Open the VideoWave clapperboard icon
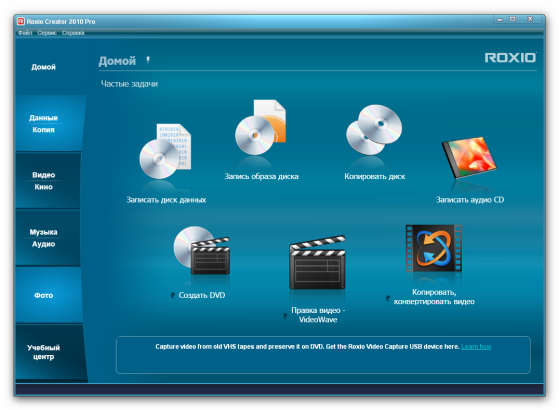Screen dimensions: 559x410 [317, 262]
